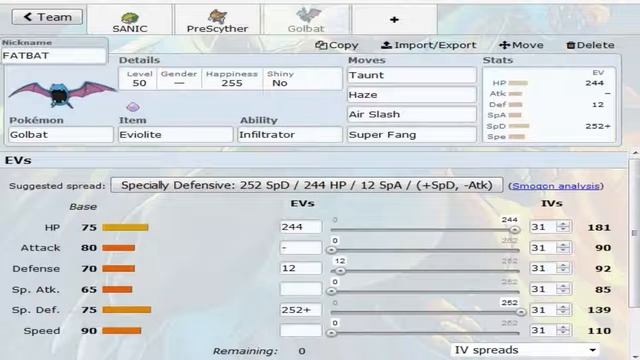Go back with the Team button
The width and height of the screenshot is (640, 360).
[x=47, y=17]
